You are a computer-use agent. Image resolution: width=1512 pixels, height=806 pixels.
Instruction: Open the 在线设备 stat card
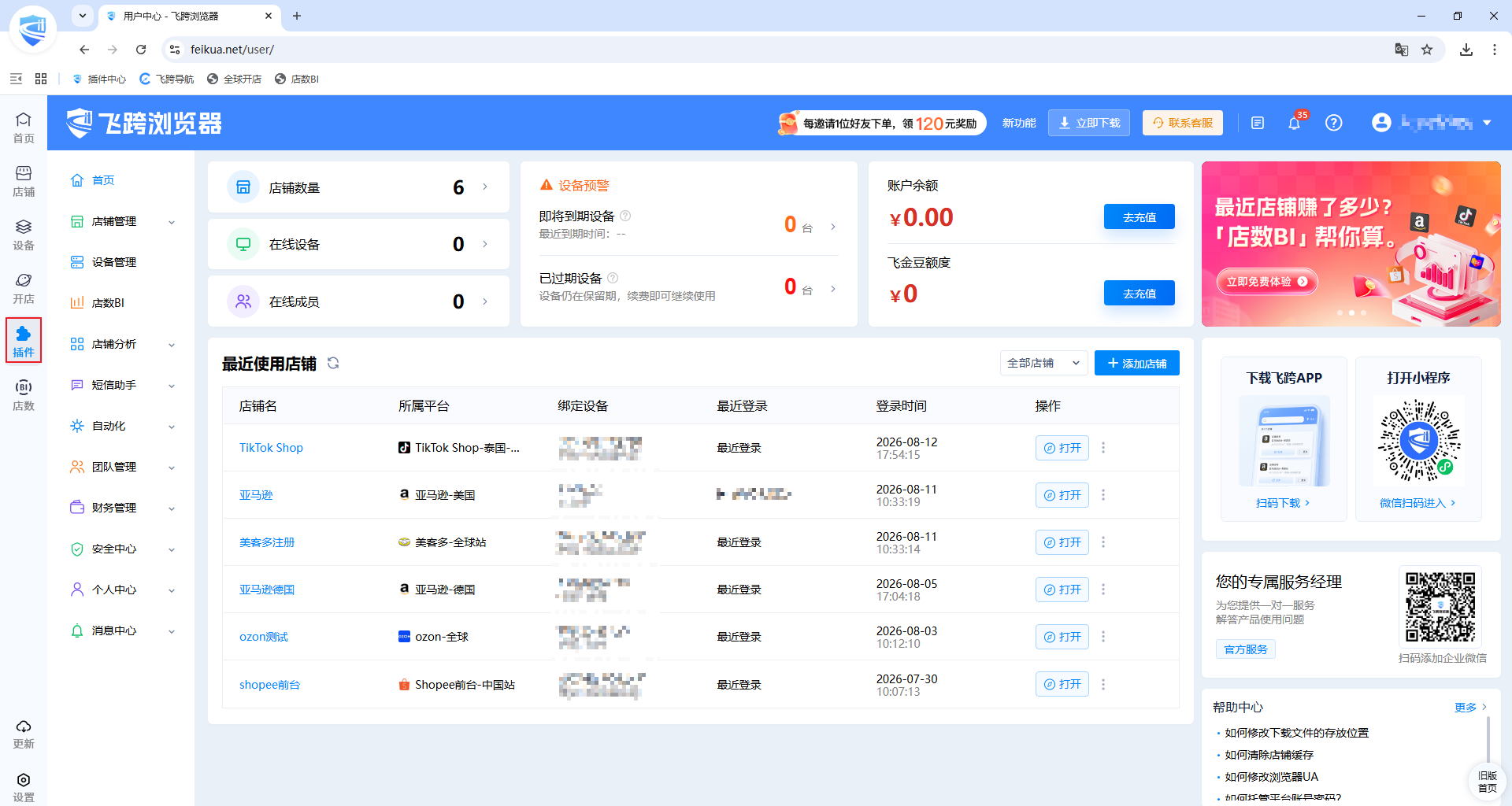(x=358, y=244)
